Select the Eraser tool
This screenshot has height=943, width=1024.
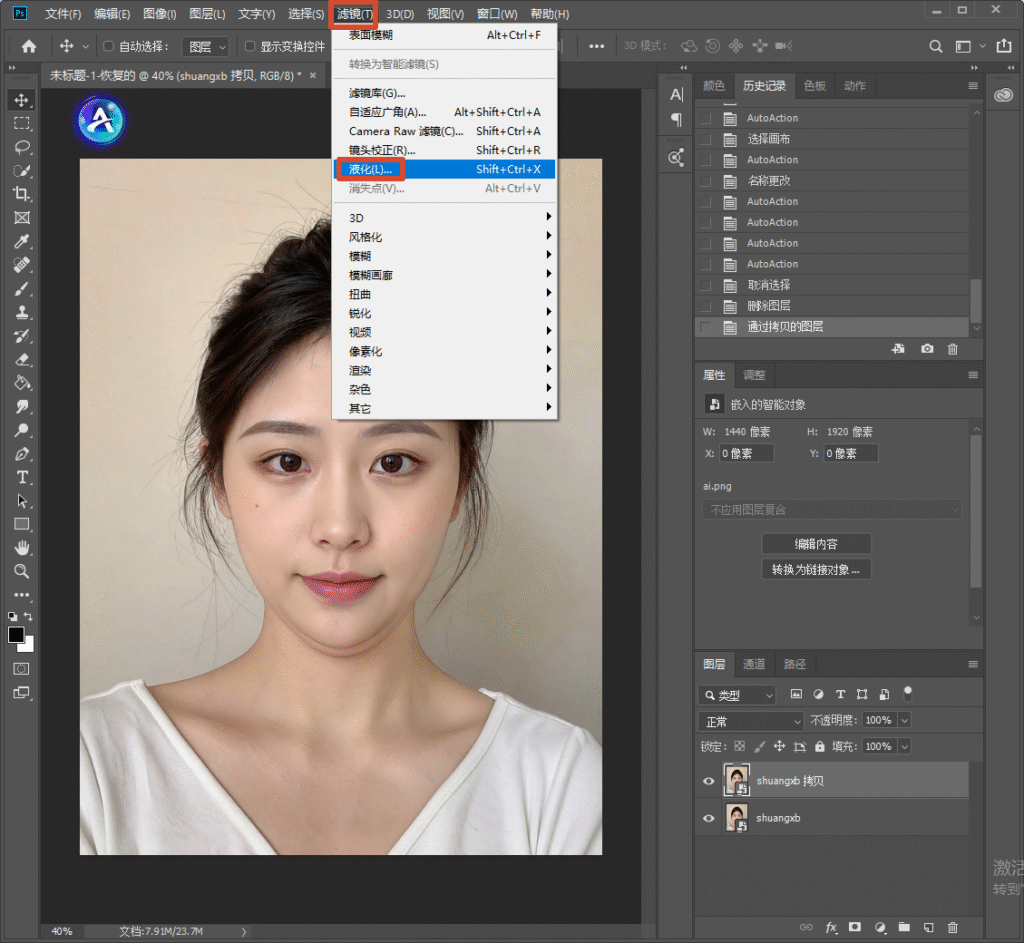click(22, 359)
